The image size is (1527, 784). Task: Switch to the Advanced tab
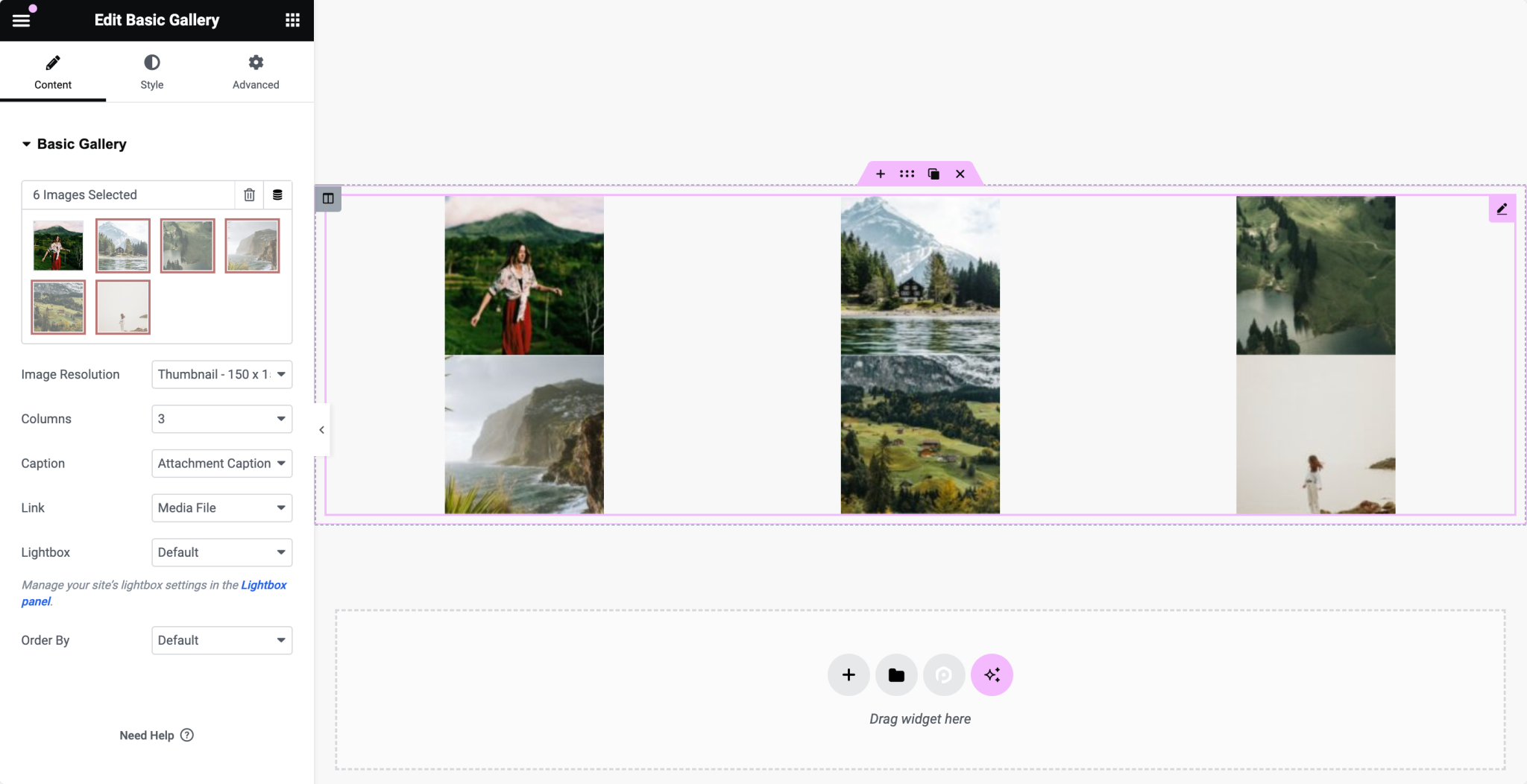point(256,72)
